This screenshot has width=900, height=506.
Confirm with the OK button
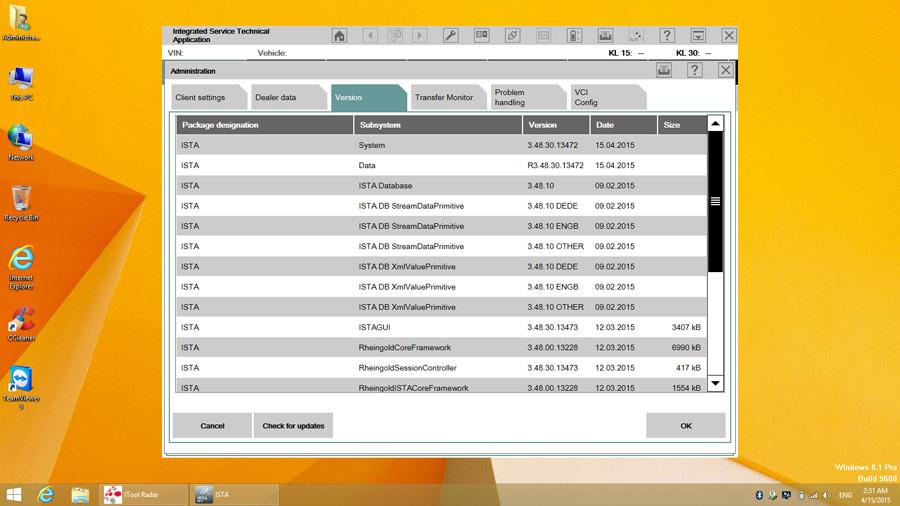tap(686, 426)
